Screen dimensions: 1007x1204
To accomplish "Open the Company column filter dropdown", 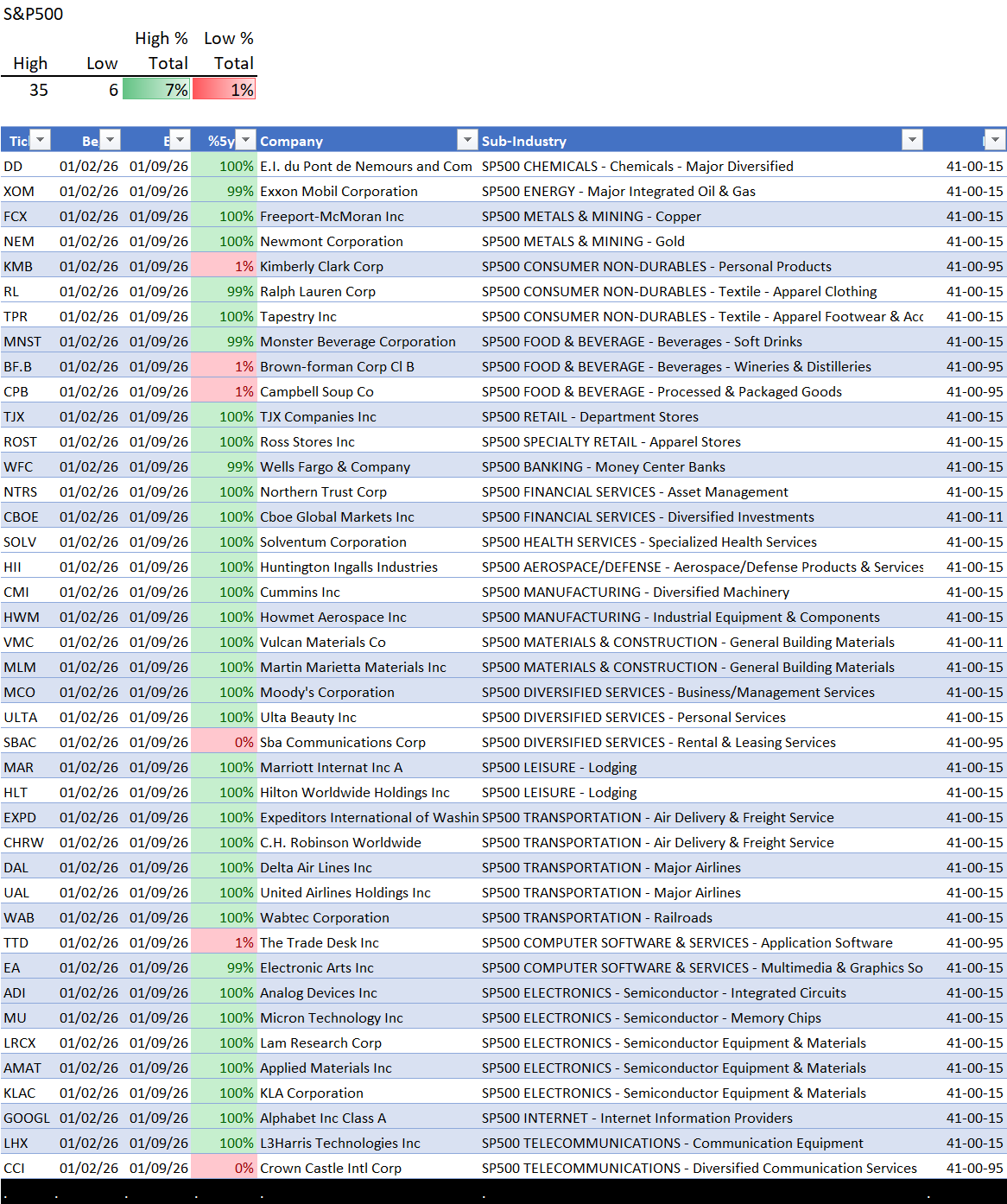I will pyautogui.click(x=467, y=140).
